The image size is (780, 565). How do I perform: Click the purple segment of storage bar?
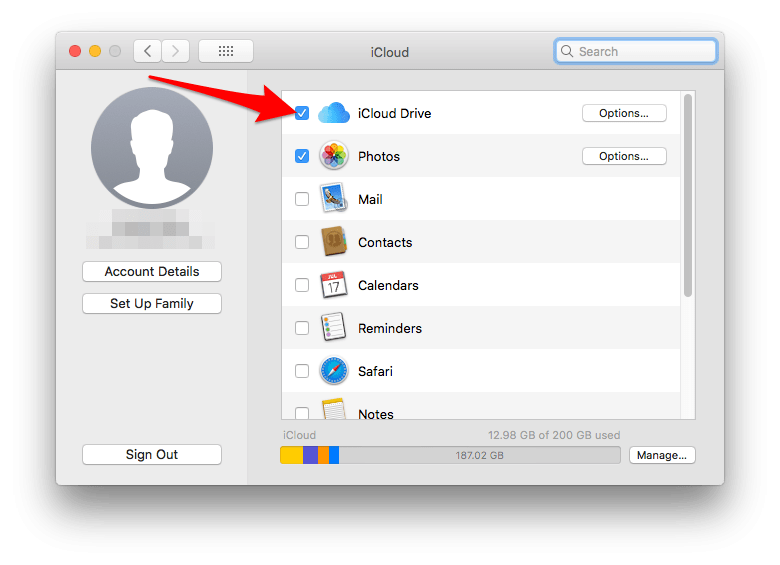310,455
